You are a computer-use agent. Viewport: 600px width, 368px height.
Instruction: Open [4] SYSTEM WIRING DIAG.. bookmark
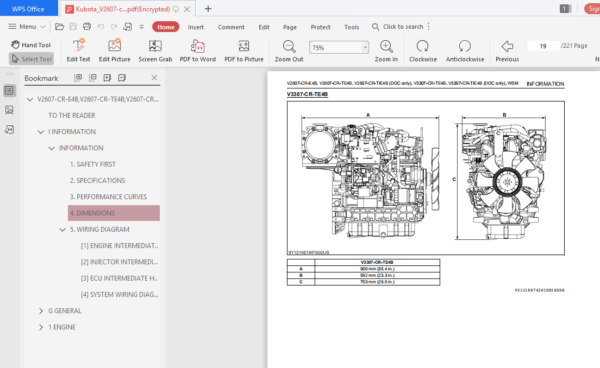tap(119, 295)
